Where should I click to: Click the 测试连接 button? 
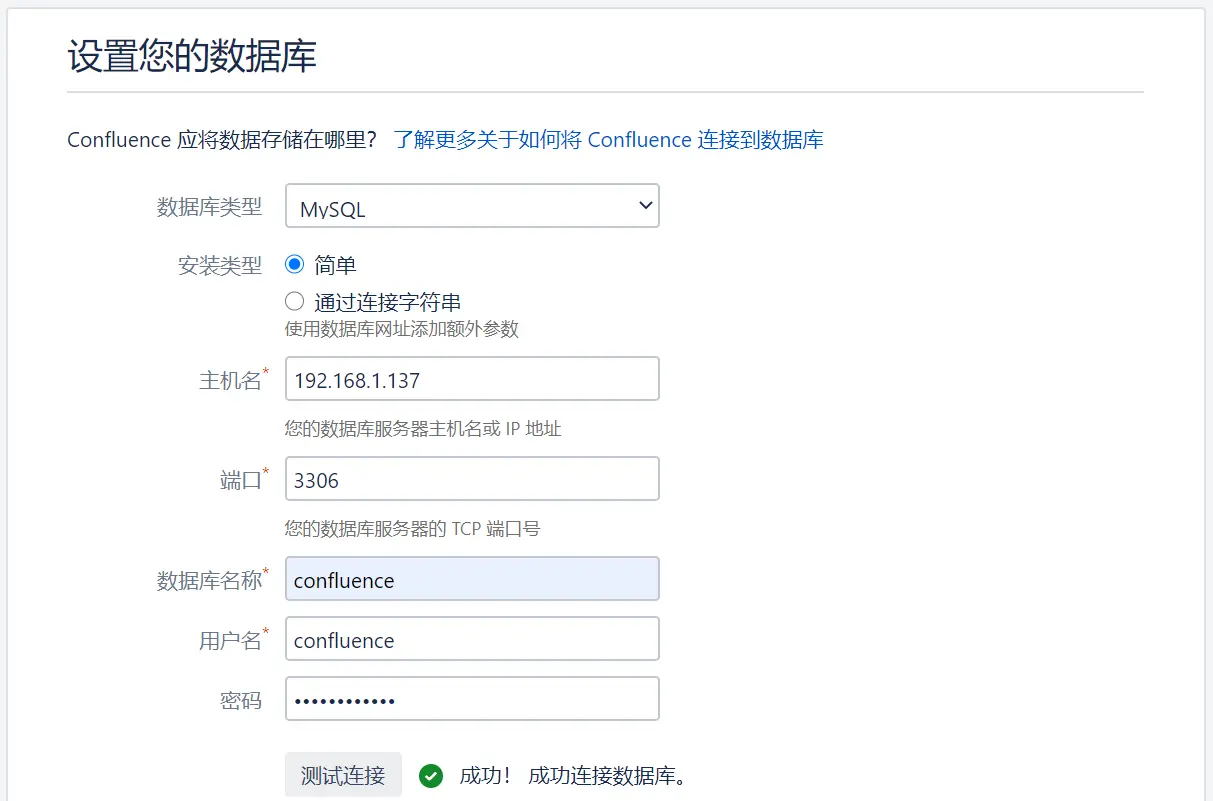pyautogui.click(x=343, y=775)
